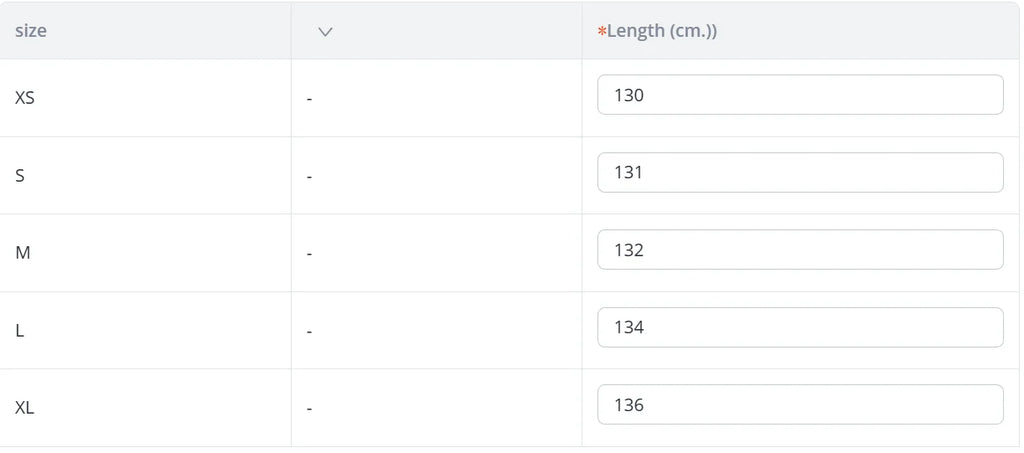Click the dash cell in the M row
The image size is (1024, 453).
(x=310, y=254)
